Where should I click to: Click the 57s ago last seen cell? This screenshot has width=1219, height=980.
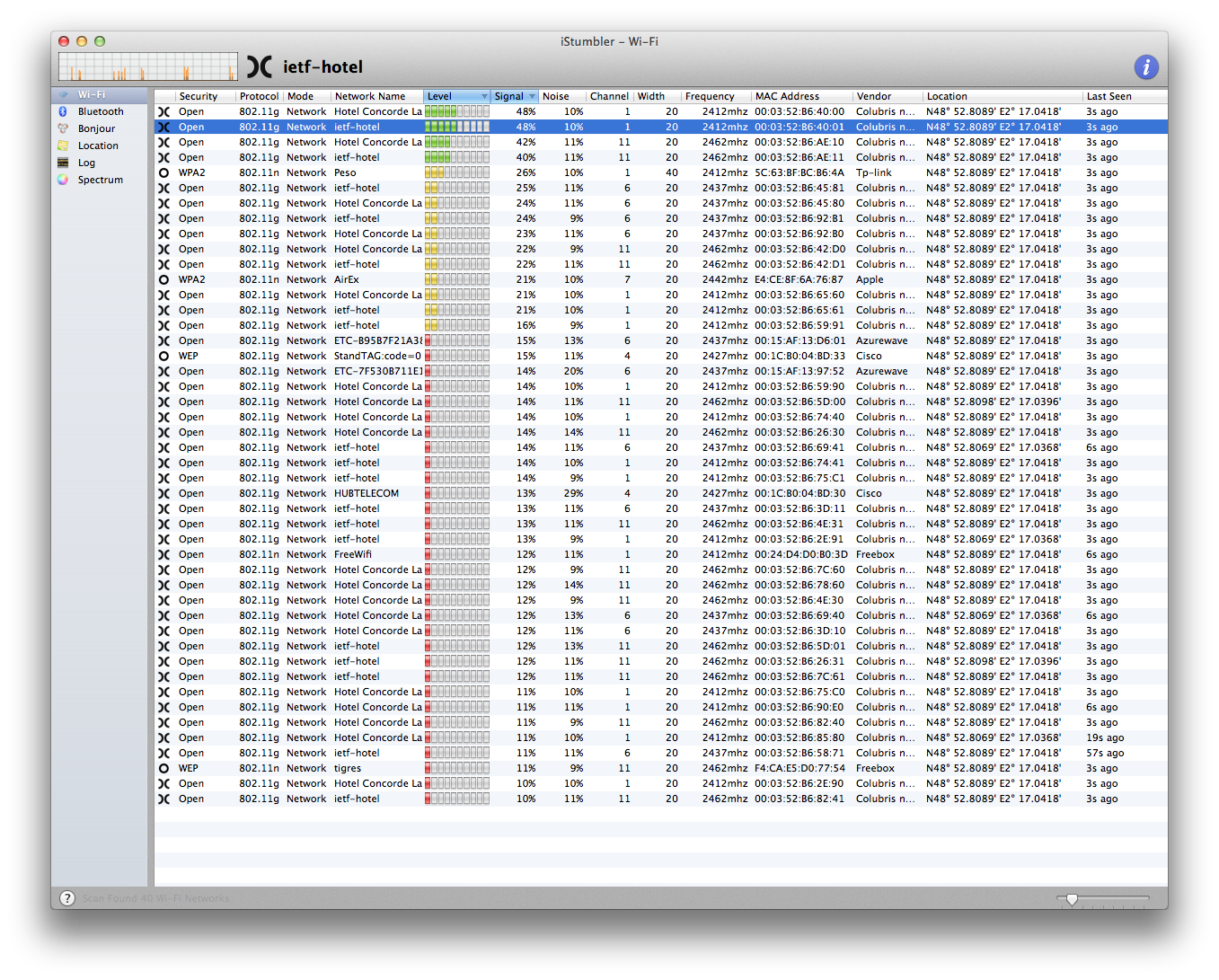click(1105, 753)
